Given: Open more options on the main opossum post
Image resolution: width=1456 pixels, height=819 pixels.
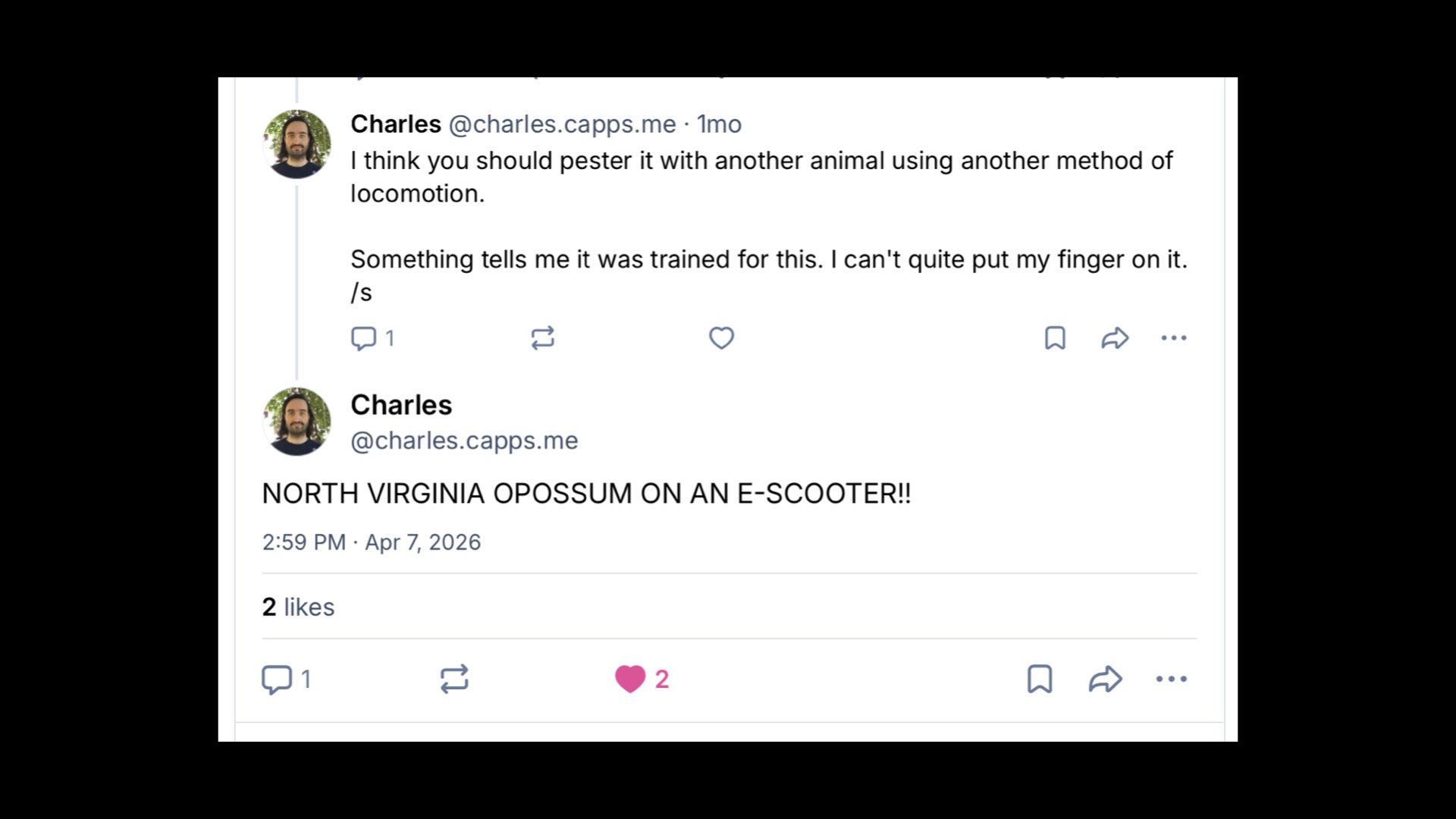Looking at the screenshot, I should [x=1172, y=679].
